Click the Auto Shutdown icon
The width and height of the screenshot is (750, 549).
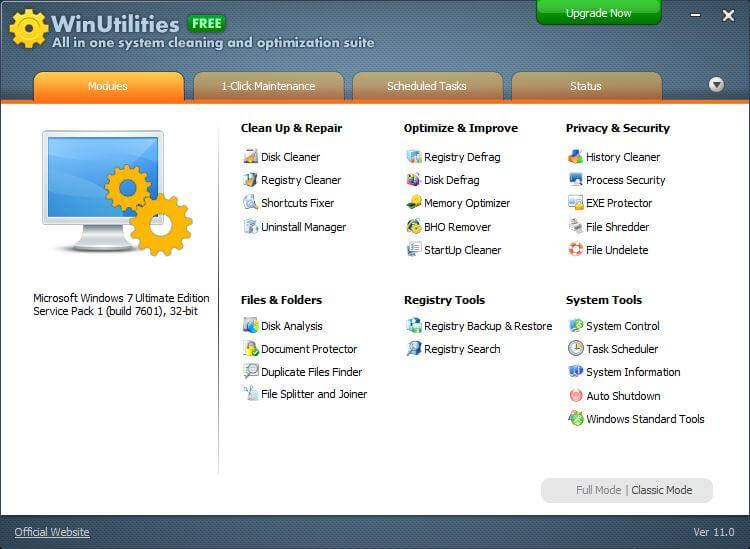(x=575, y=396)
